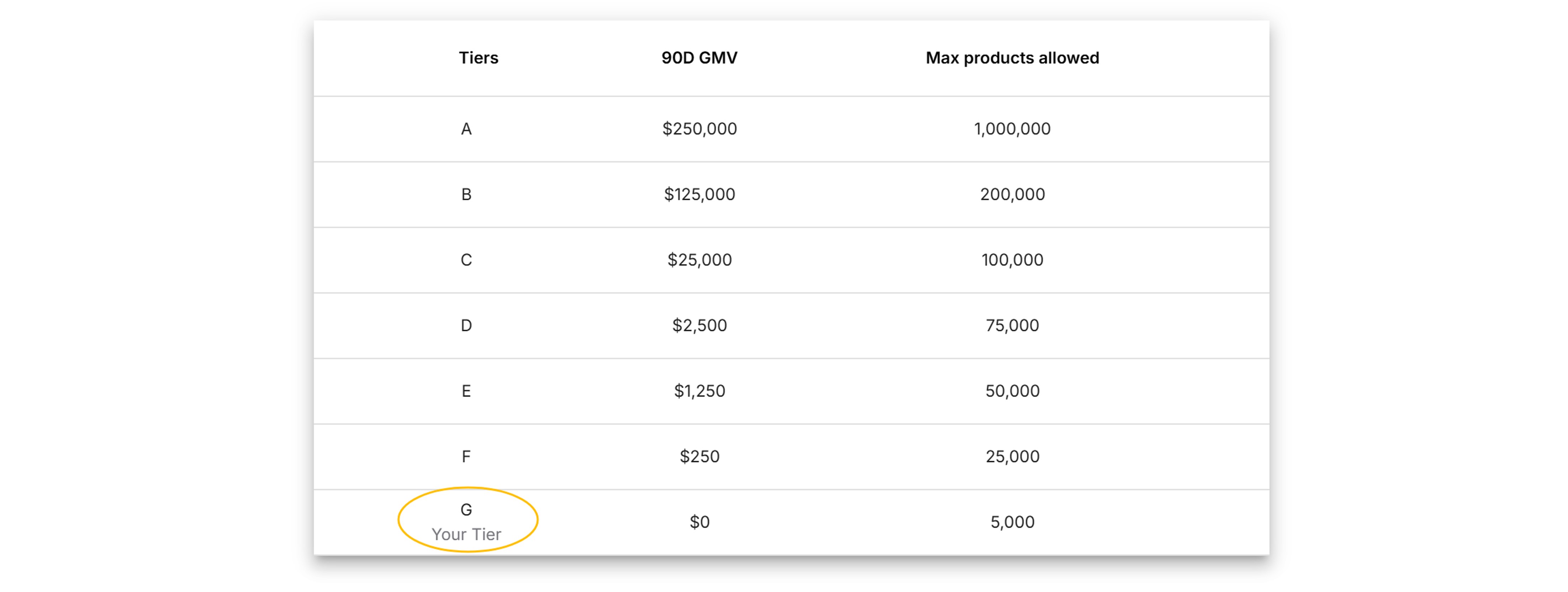Select the '100,000' max products cell

(1012, 260)
